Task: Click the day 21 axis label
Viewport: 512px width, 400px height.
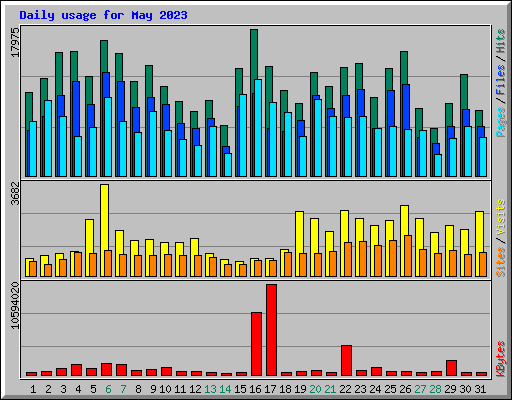Action: [x=330, y=389]
